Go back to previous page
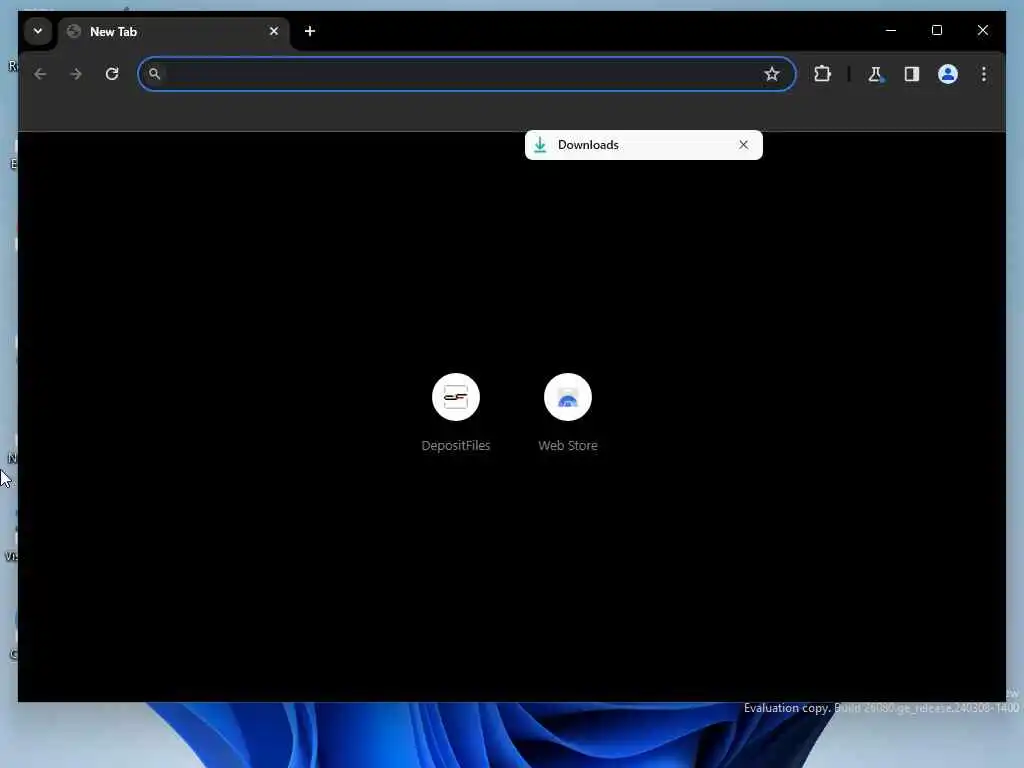Viewport: 1024px width, 768px height. coord(40,74)
